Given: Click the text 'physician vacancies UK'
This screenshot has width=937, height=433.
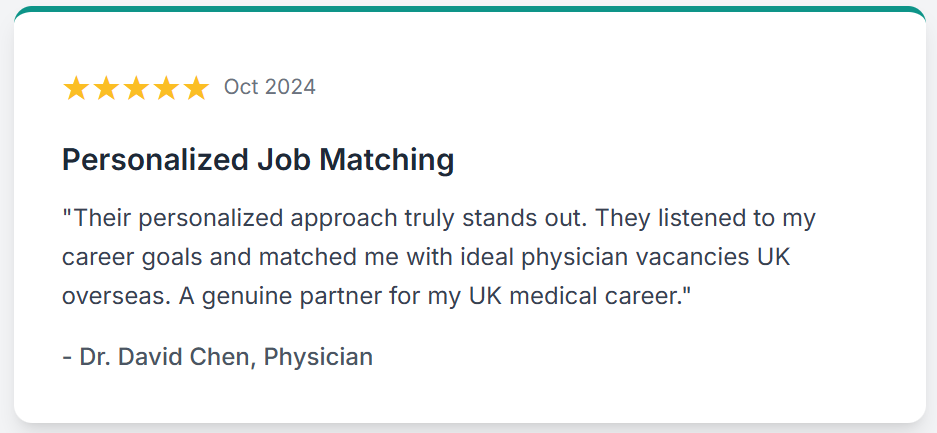Looking at the screenshot, I should [654, 257].
